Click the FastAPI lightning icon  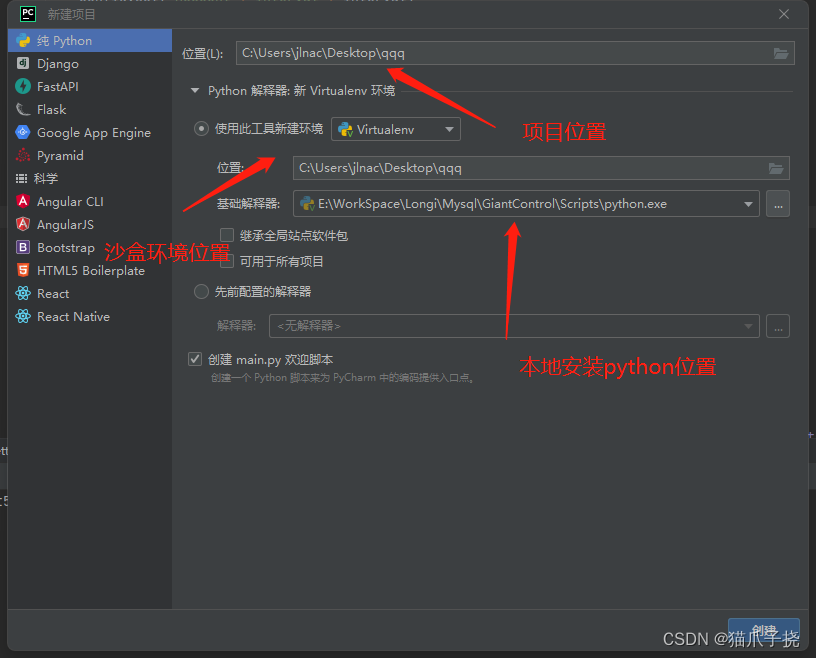pyautogui.click(x=23, y=86)
